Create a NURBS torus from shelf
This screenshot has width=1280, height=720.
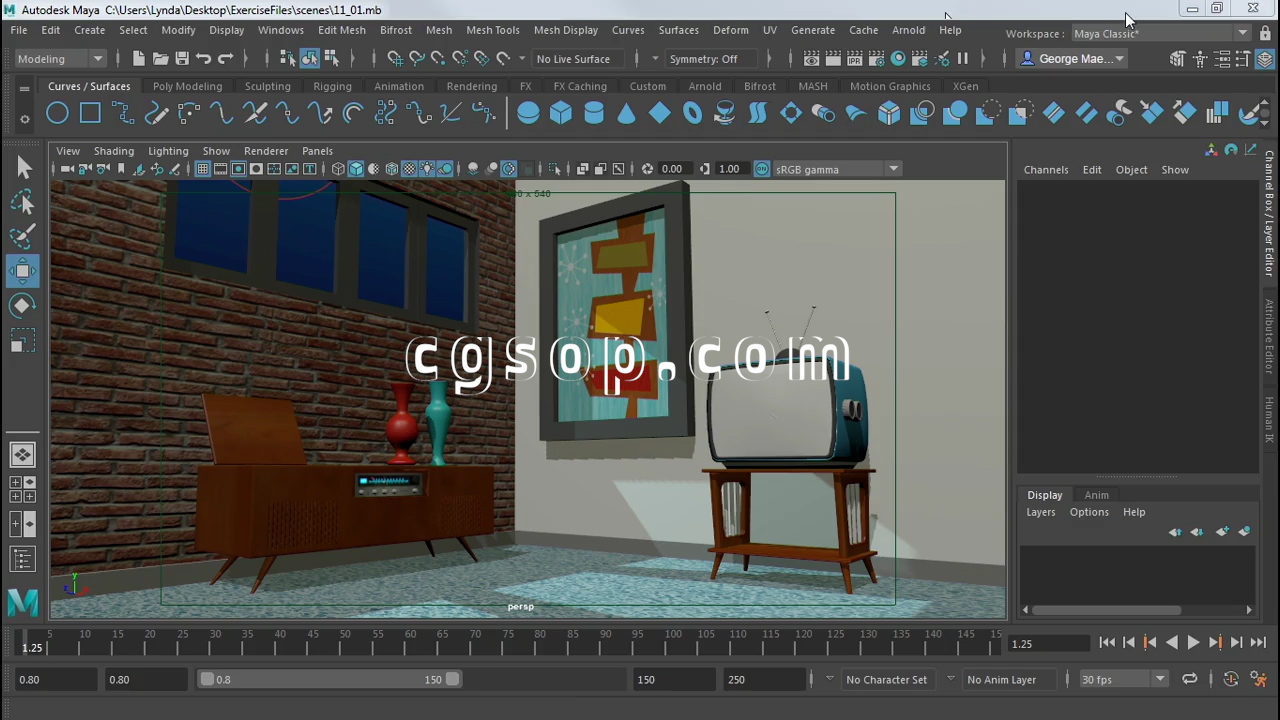point(692,113)
